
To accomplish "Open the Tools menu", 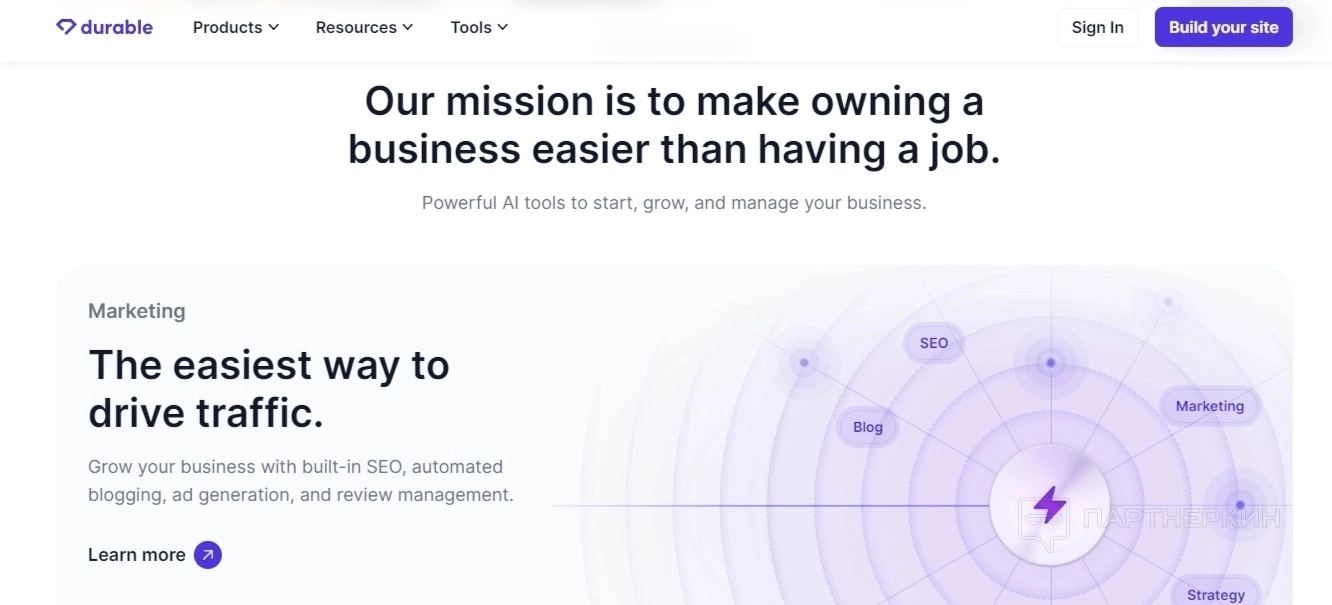I will tap(471, 28).
